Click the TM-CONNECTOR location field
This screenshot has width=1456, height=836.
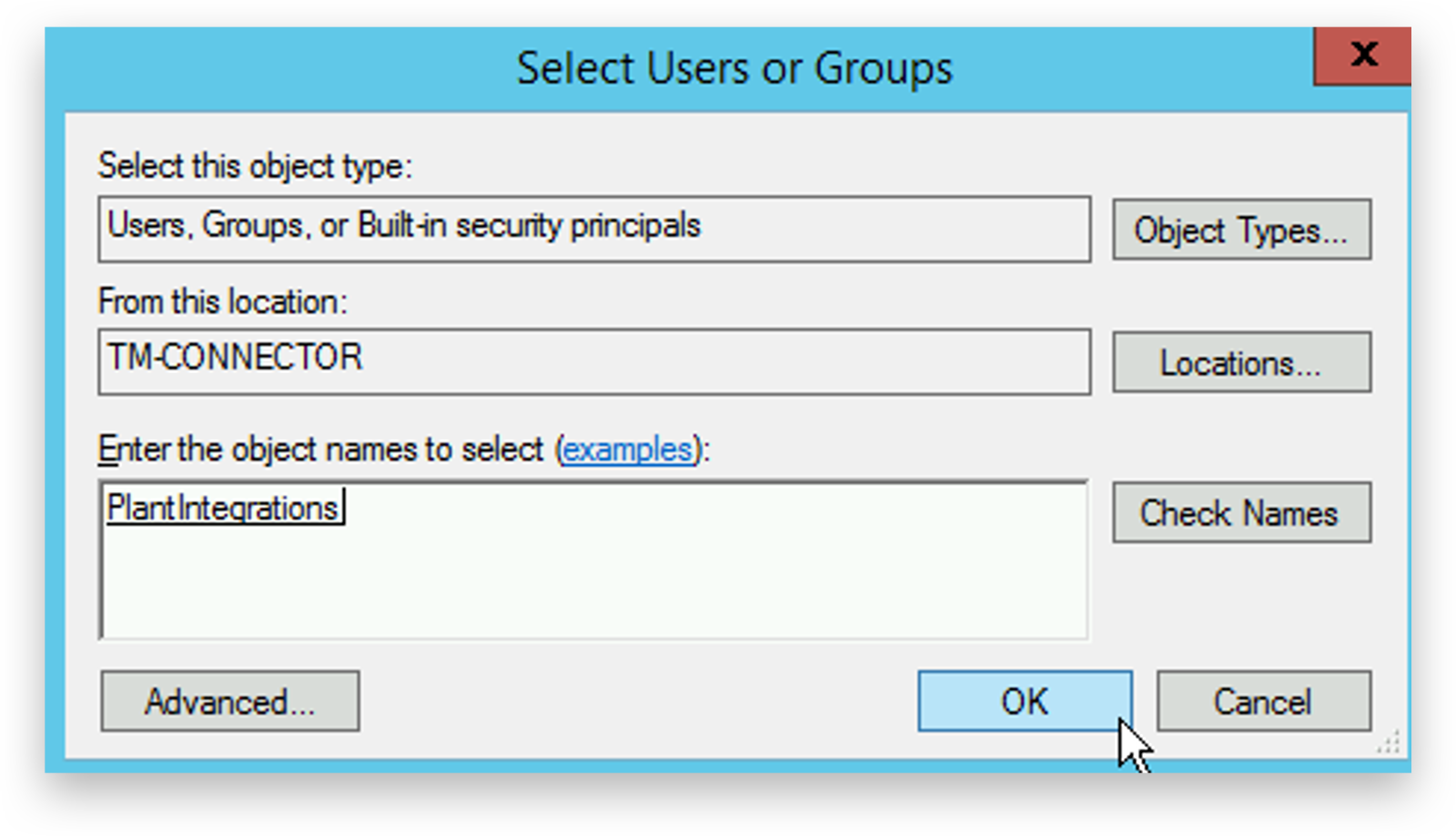[x=593, y=361]
